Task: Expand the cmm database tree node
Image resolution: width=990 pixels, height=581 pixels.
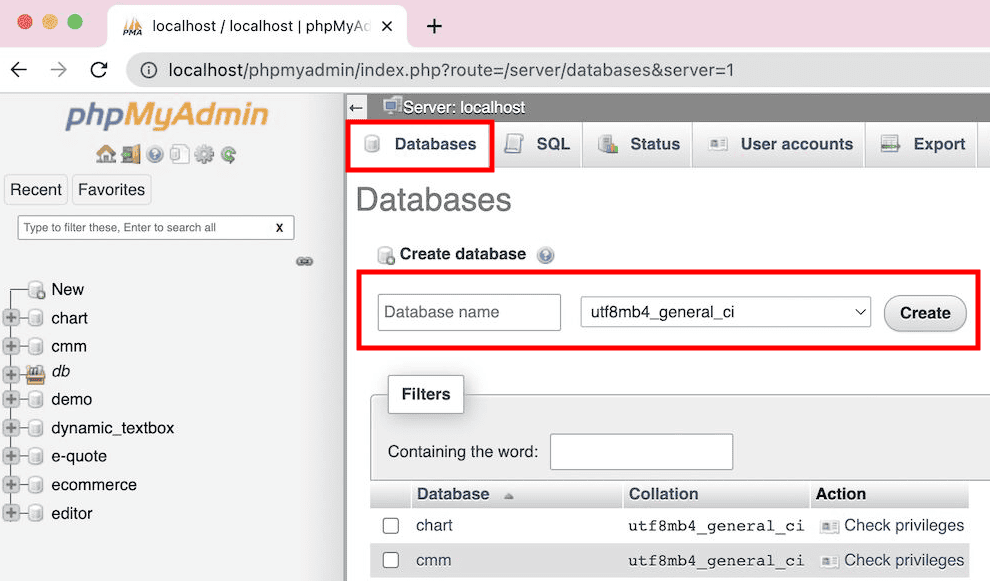Action: coord(11,345)
